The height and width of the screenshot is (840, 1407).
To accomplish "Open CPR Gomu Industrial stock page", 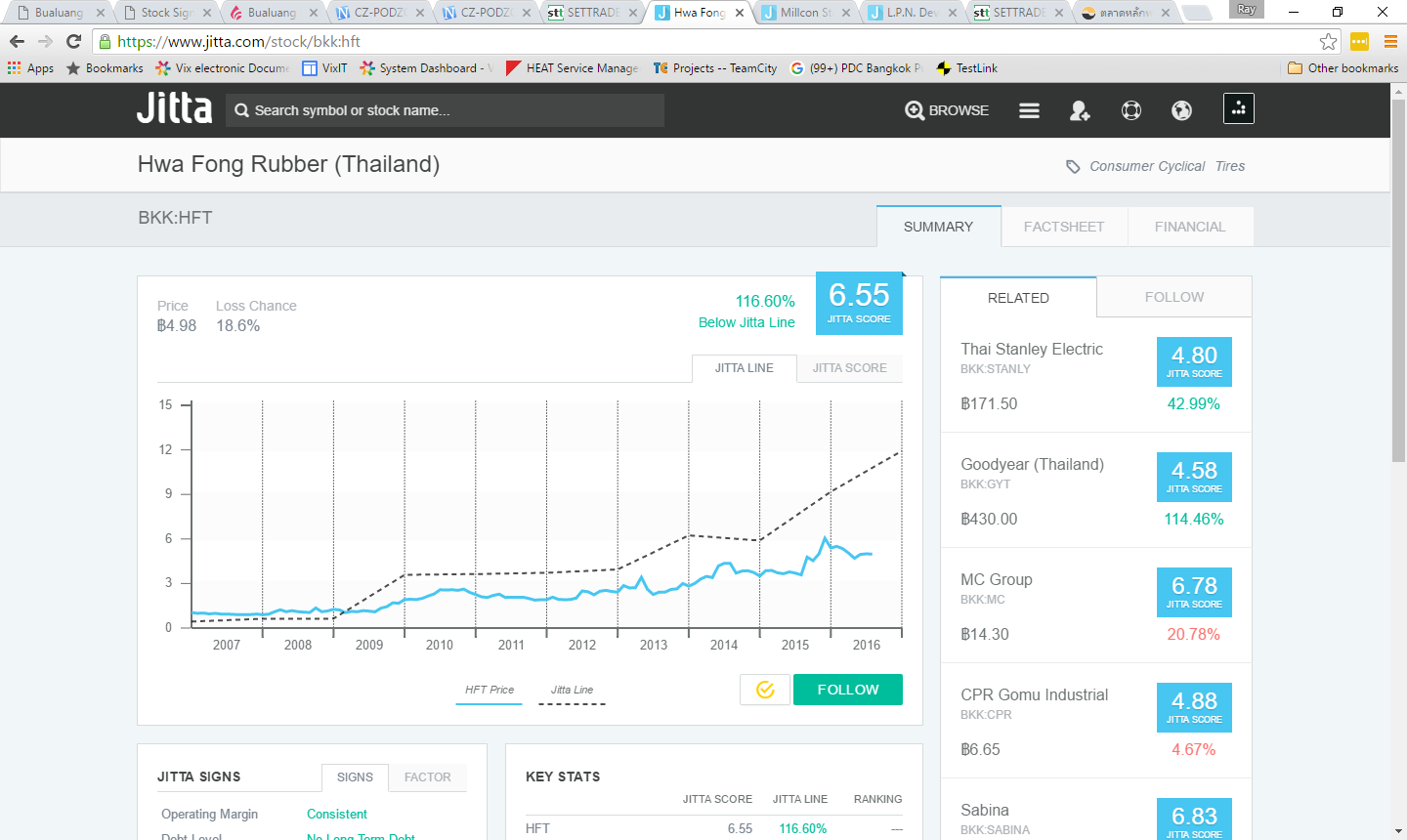I will (x=1035, y=694).
